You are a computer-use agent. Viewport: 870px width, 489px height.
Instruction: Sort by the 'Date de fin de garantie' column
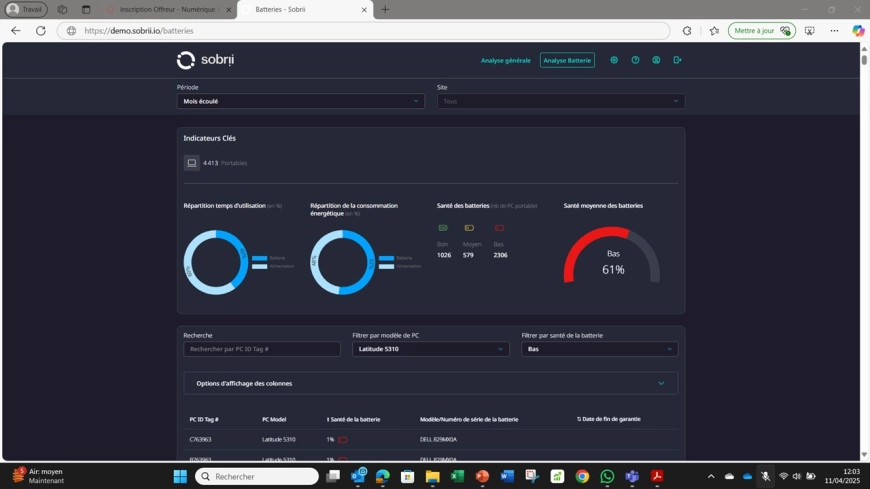pyautogui.click(x=609, y=419)
